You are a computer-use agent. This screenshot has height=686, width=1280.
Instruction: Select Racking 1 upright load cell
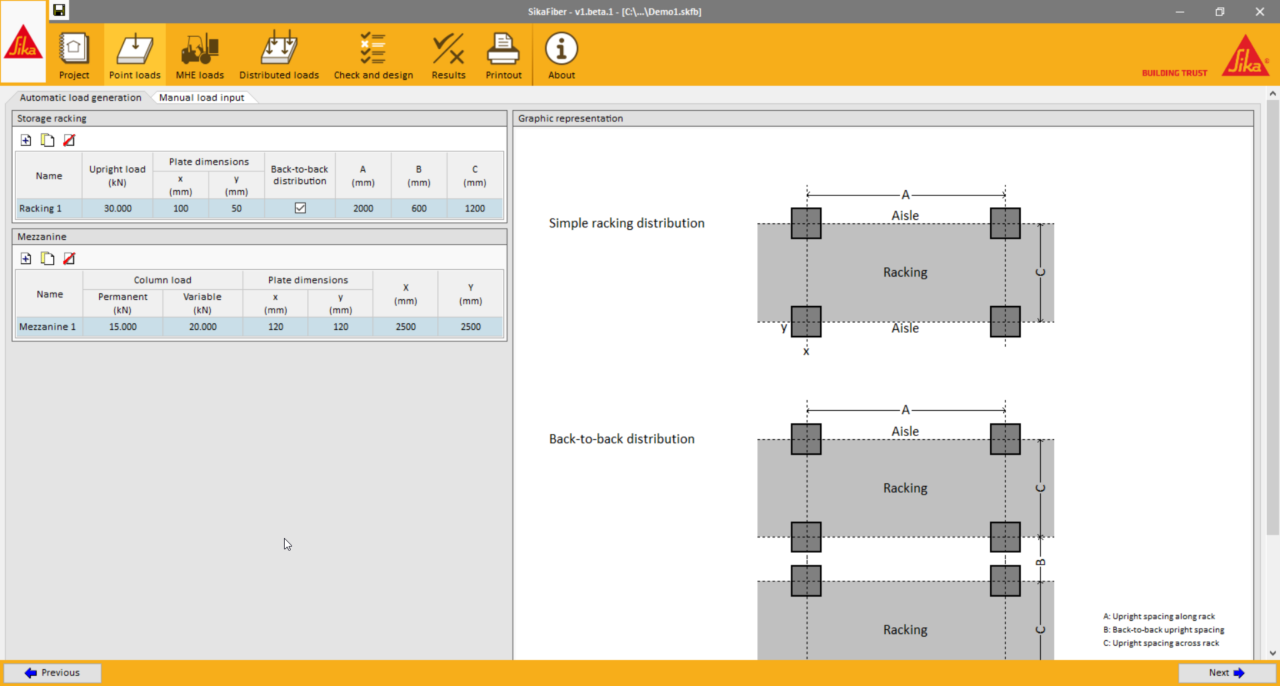pos(117,208)
